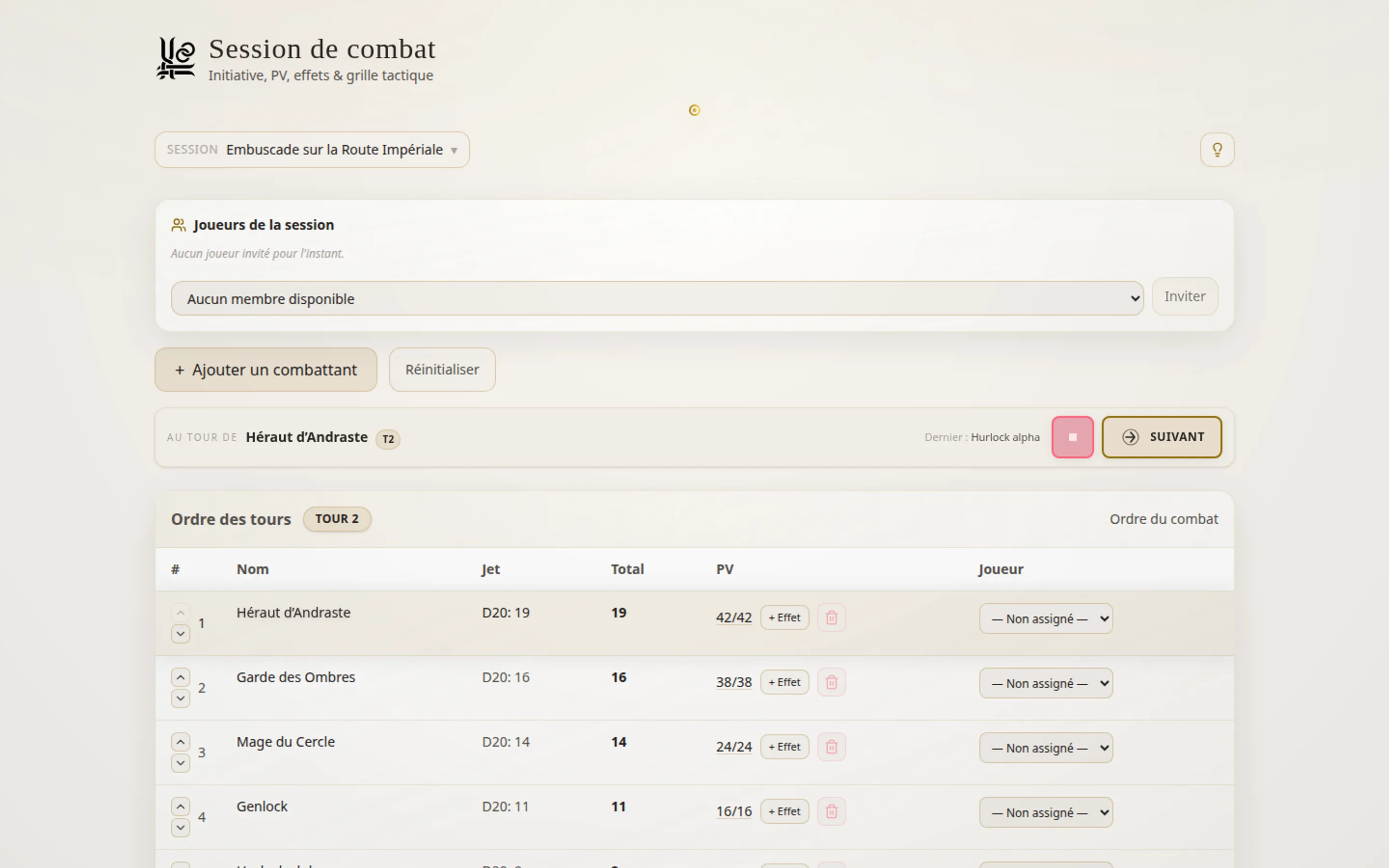
Task: Click the Ordre du combat label
Action: click(x=1163, y=519)
